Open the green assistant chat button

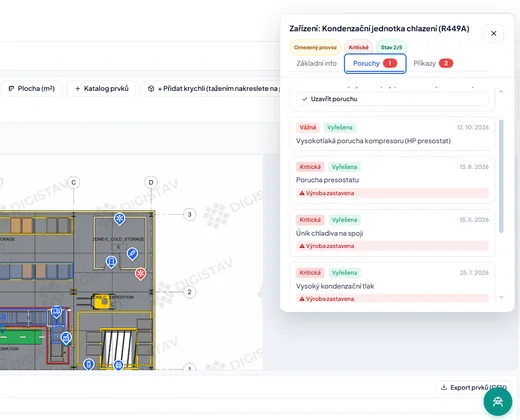(498, 401)
